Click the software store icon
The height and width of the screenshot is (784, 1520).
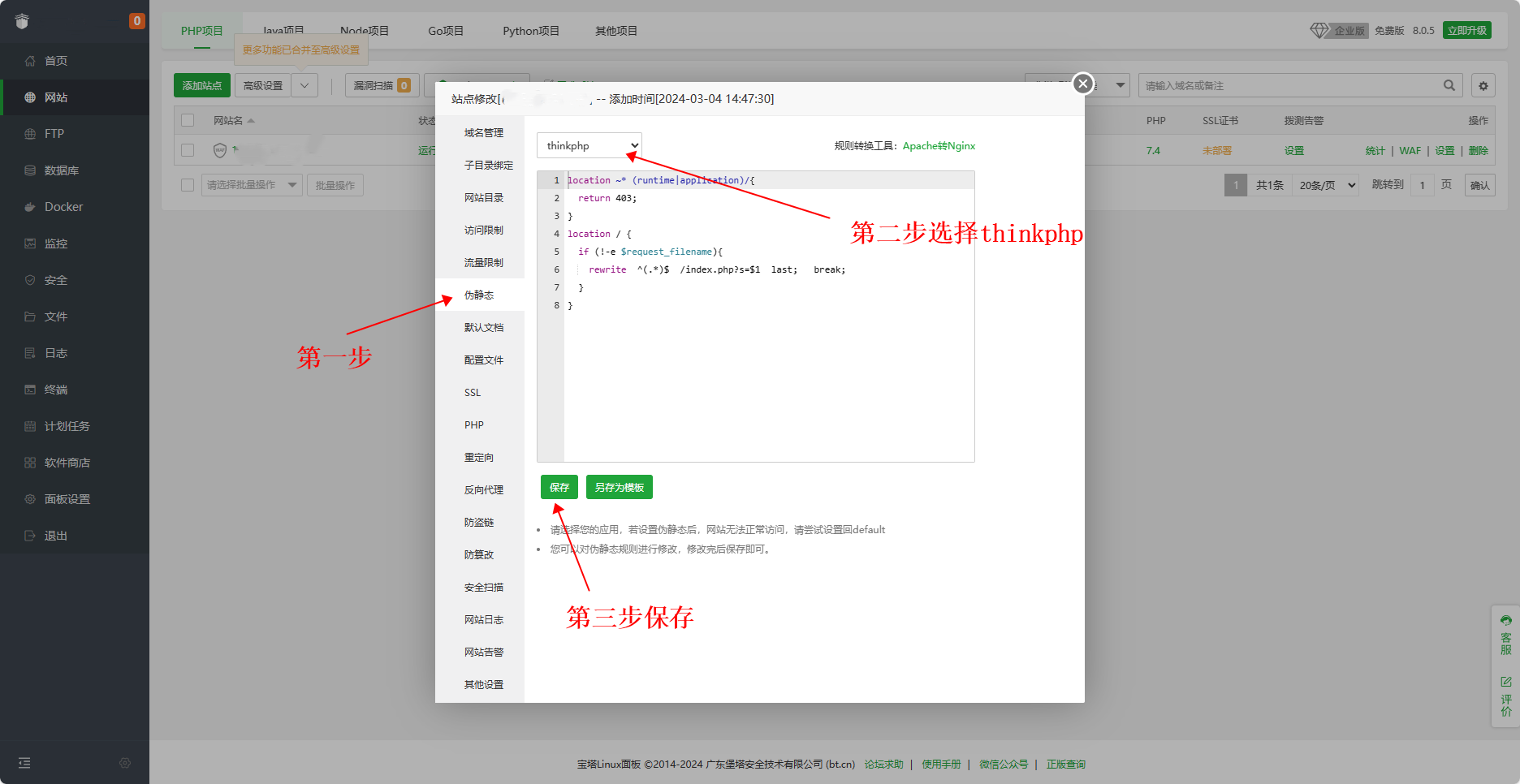[x=30, y=463]
